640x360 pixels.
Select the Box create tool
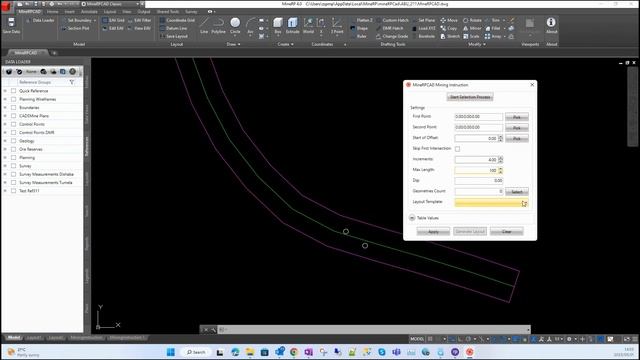(278, 25)
